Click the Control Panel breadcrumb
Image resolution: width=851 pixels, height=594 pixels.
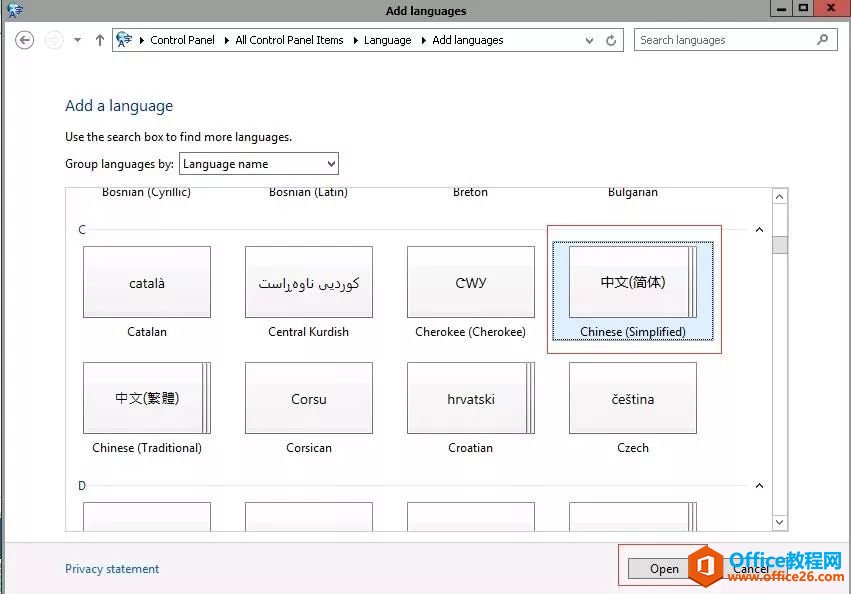tap(182, 40)
